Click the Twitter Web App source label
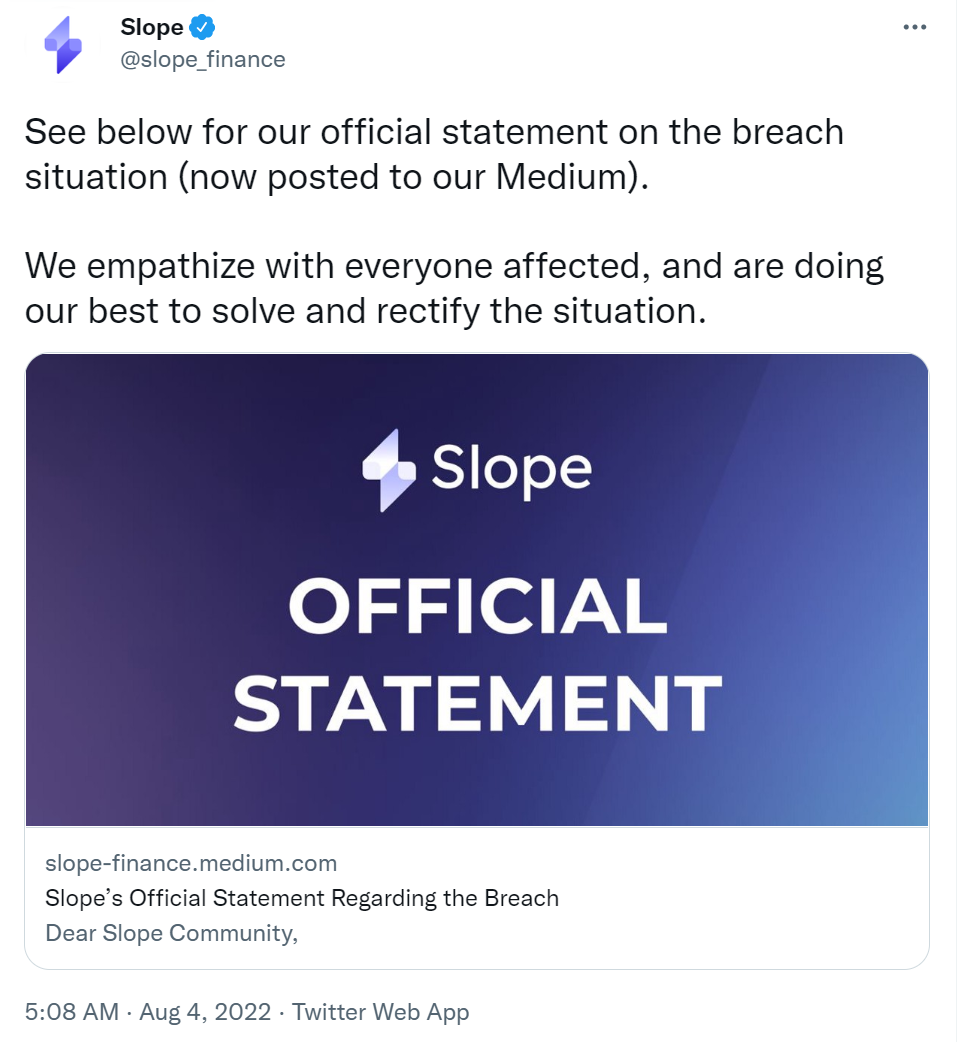968x1042 pixels. [x=381, y=1012]
